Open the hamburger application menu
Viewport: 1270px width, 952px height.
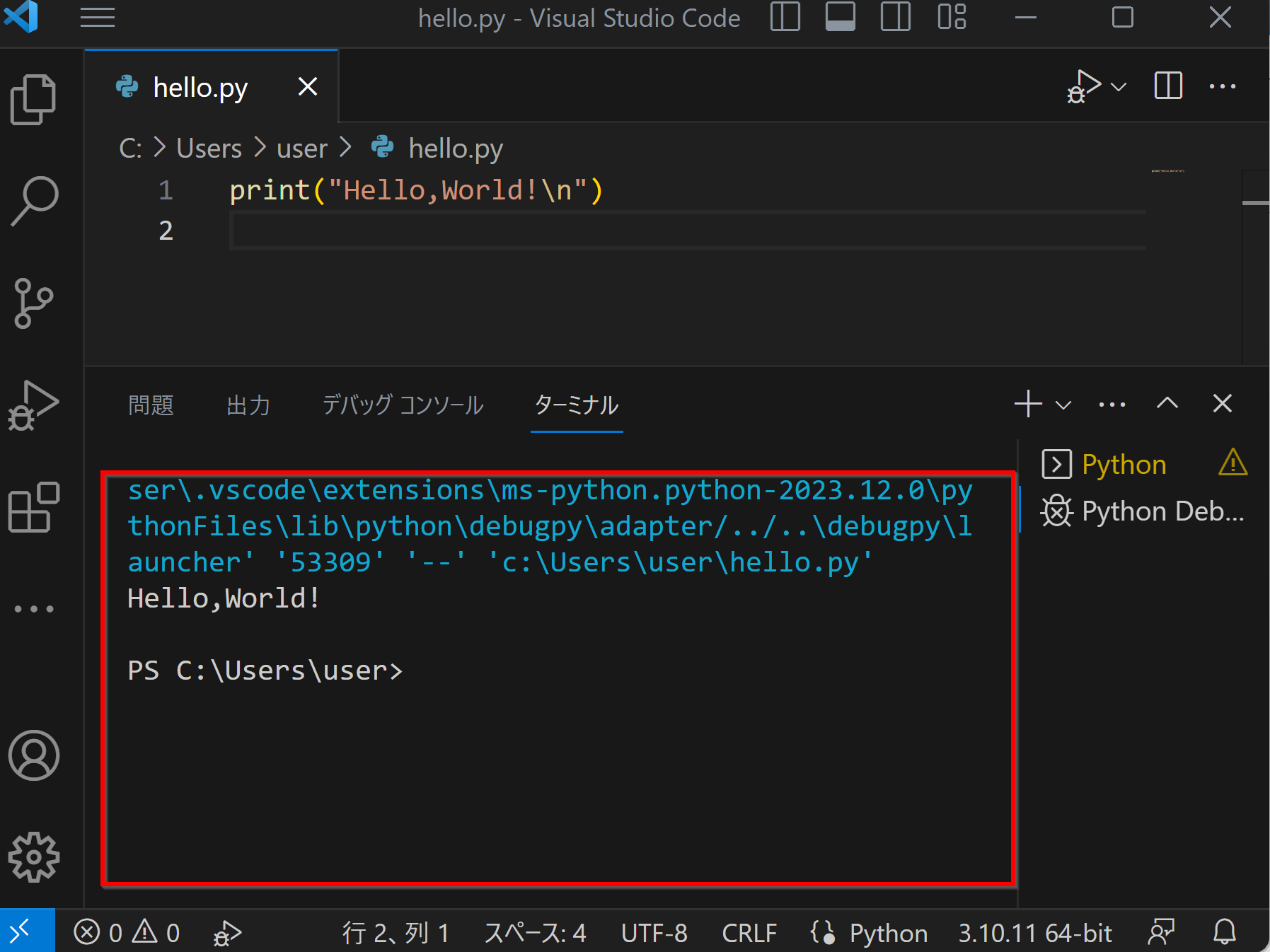point(98,18)
